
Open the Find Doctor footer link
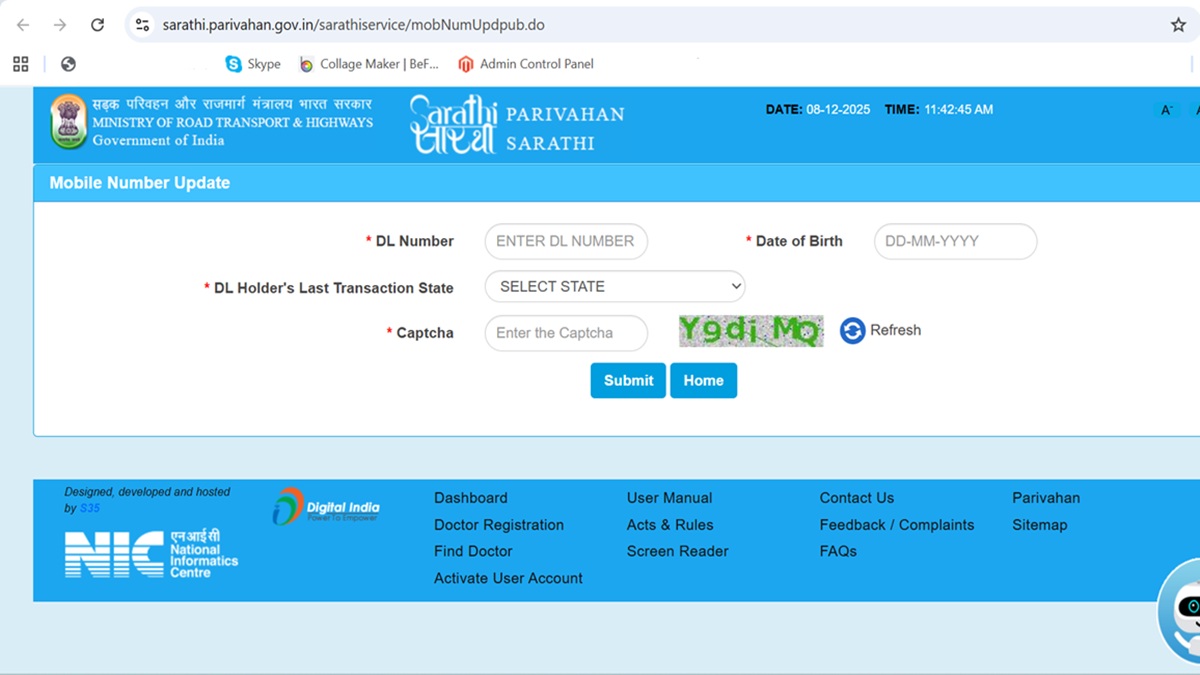pos(473,551)
